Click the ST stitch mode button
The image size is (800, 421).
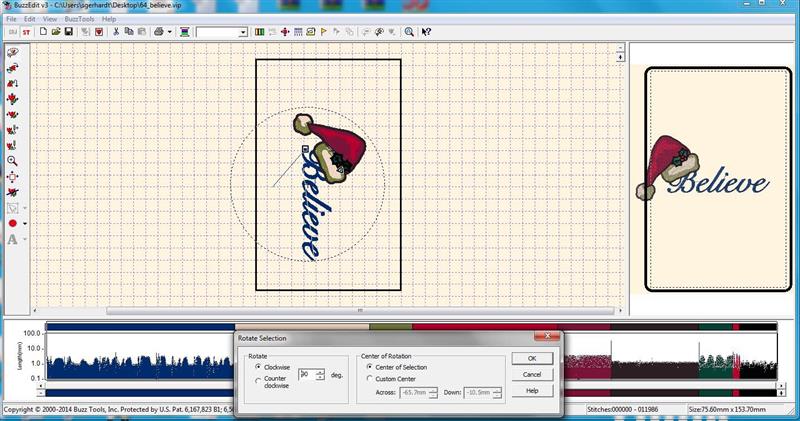click(27, 32)
